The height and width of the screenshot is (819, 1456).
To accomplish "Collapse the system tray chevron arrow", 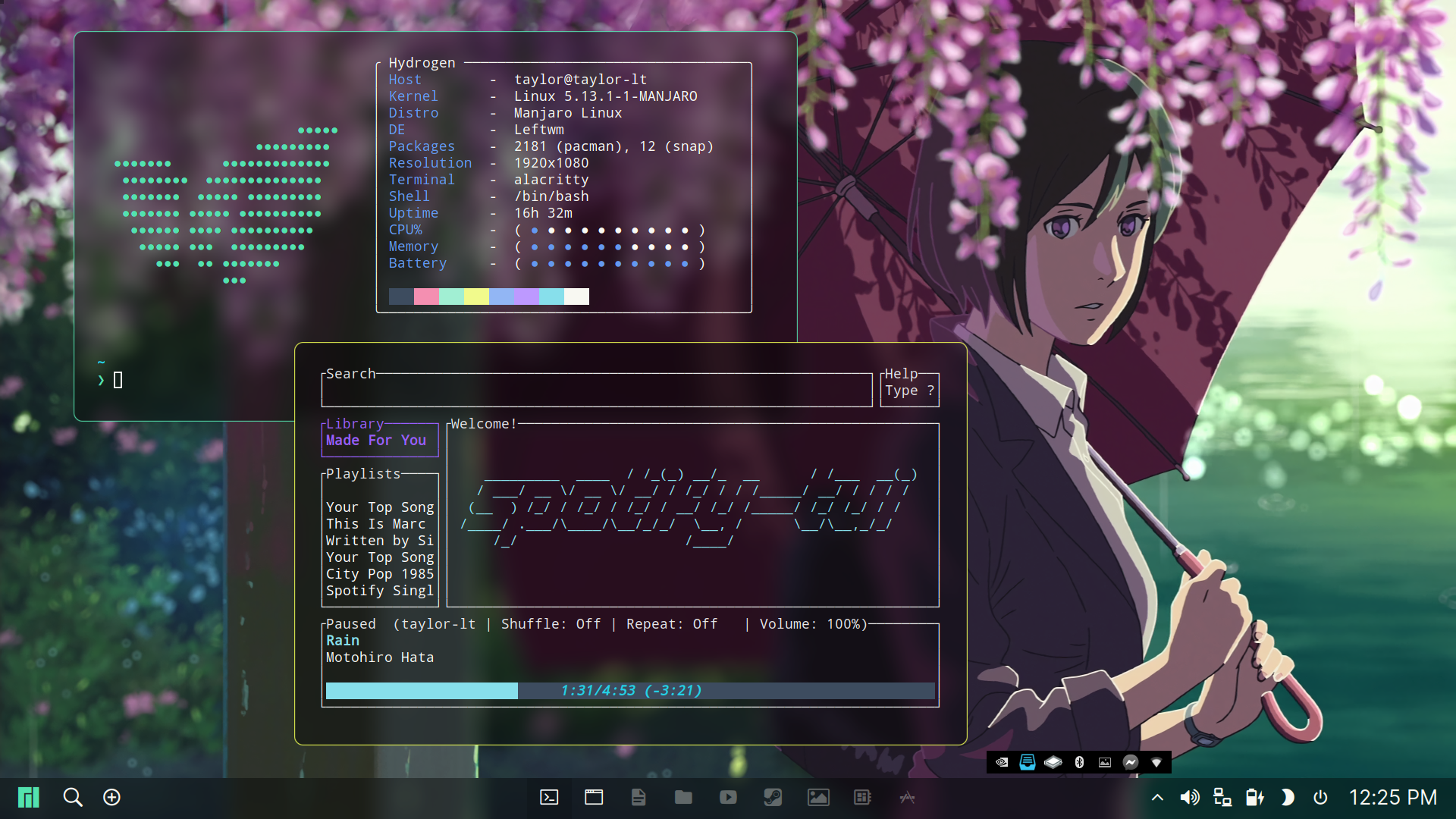I will coord(1157,797).
